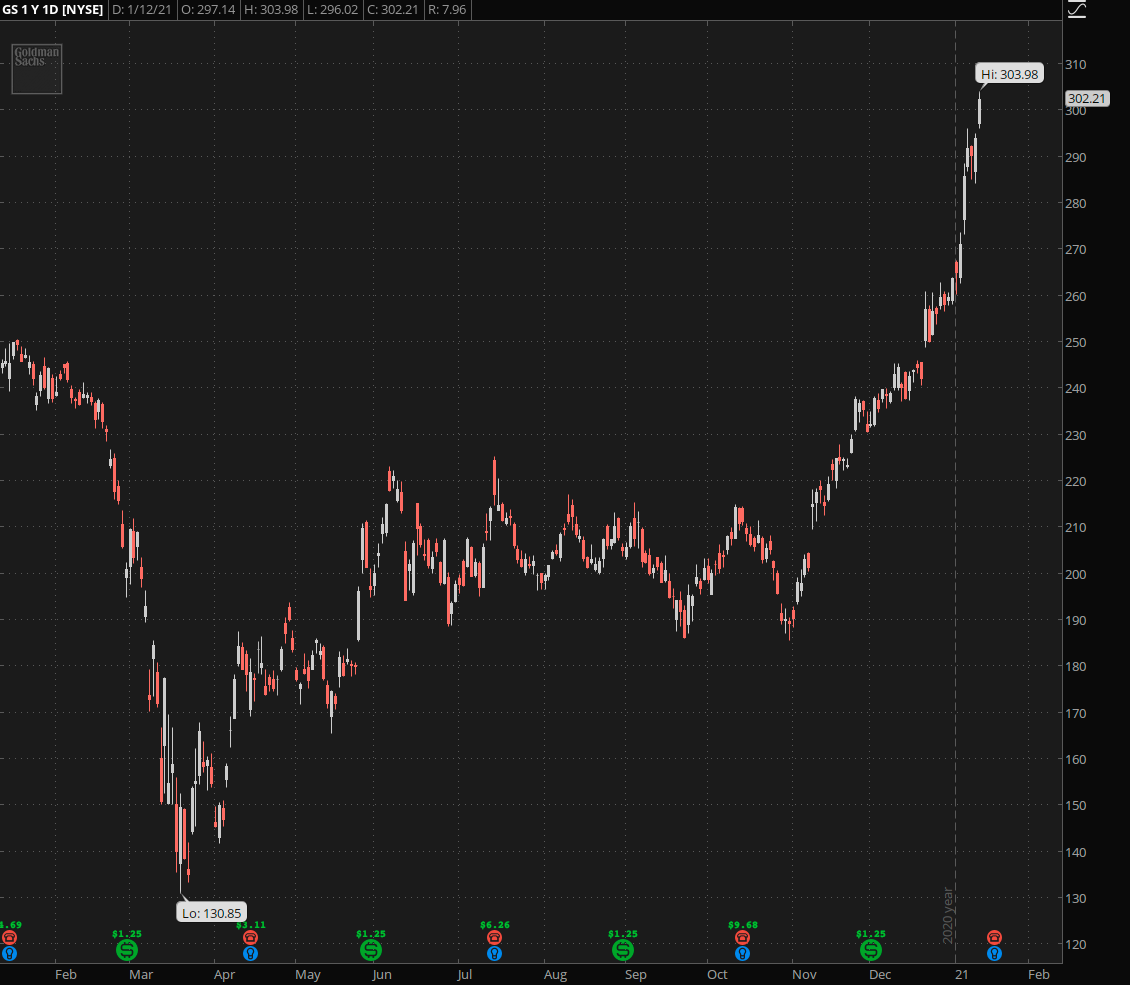Click the blue lightbulb icon under the $6.26 earnings
This screenshot has width=1130, height=985.
point(494,954)
